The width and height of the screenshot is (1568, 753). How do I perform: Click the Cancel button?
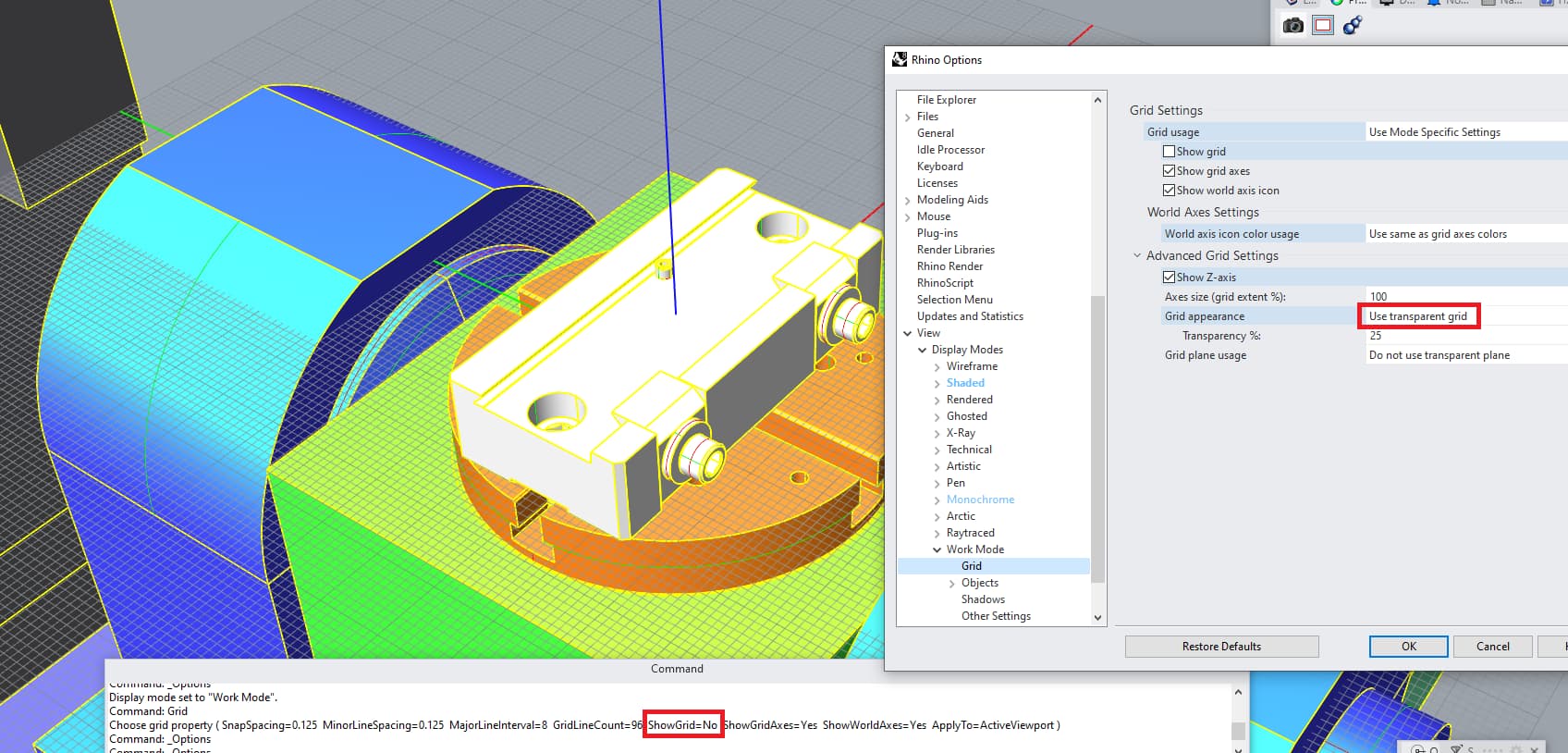pyautogui.click(x=1492, y=647)
